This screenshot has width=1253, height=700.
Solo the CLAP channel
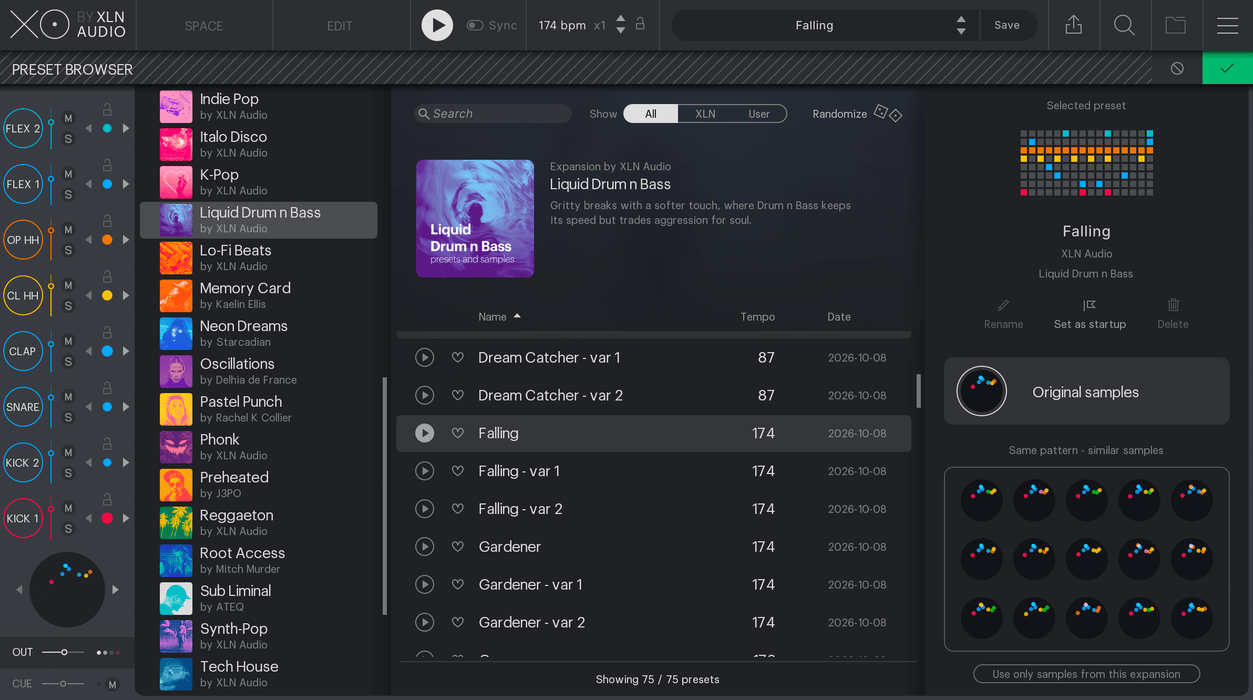point(68,361)
